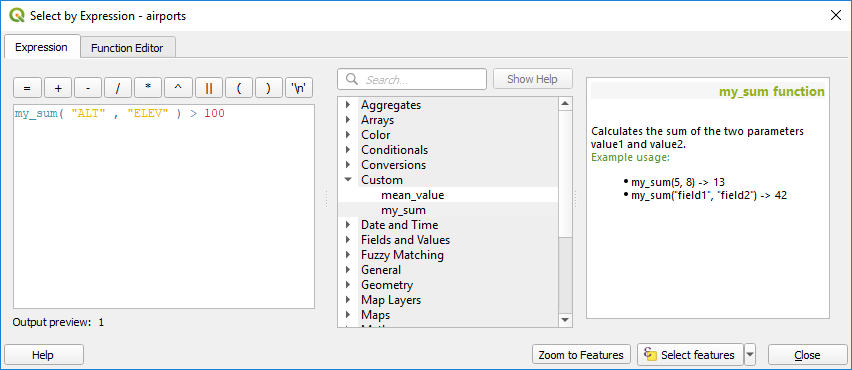Expand the Maps group arrow
Viewport: 852px width, 370px height.
tap(348, 315)
